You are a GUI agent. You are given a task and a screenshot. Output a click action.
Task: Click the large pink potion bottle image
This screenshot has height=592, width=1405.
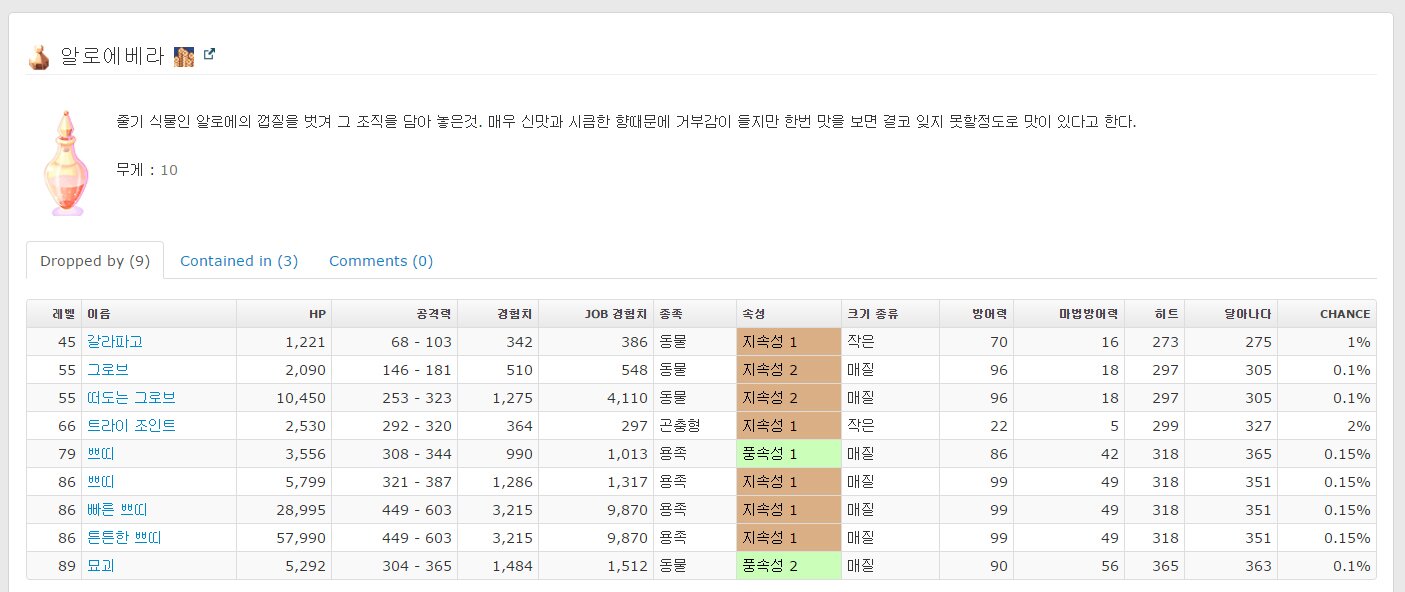[x=65, y=165]
